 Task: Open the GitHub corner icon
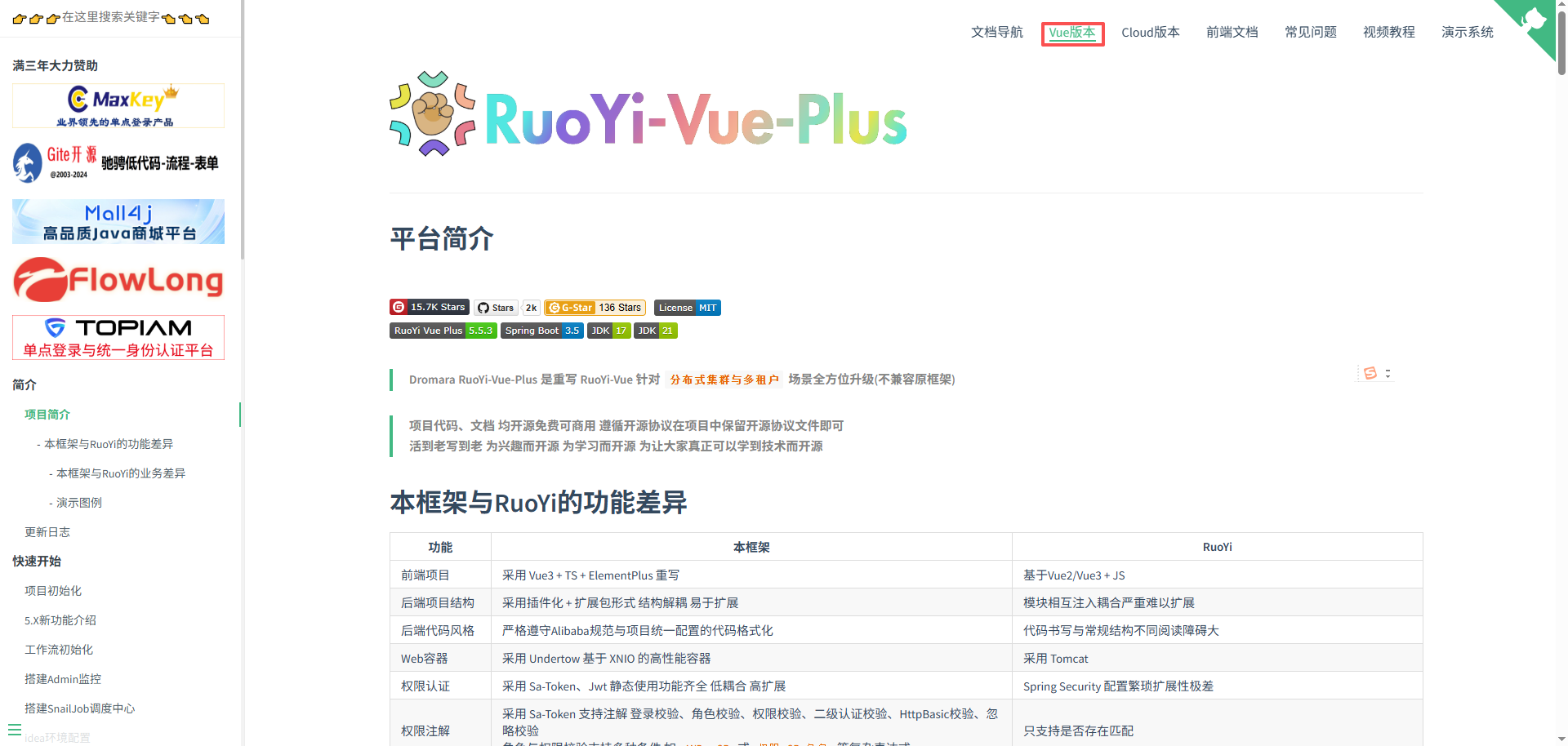pyautogui.click(x=1530, y=23)
